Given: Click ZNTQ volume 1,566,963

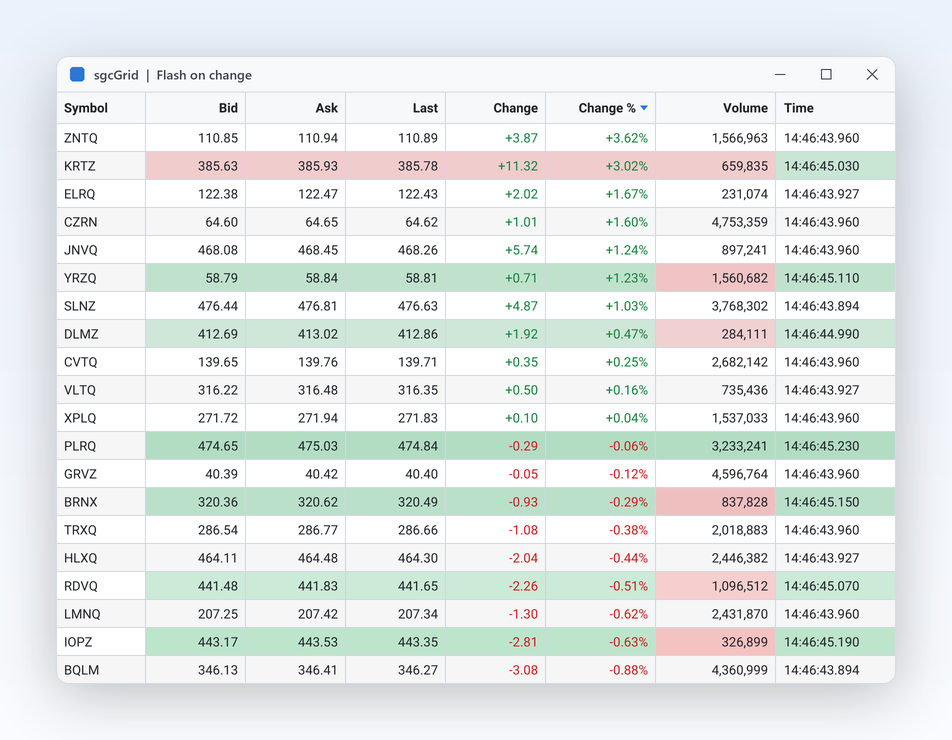Looking at the screenshot, I should coord(715,138).
